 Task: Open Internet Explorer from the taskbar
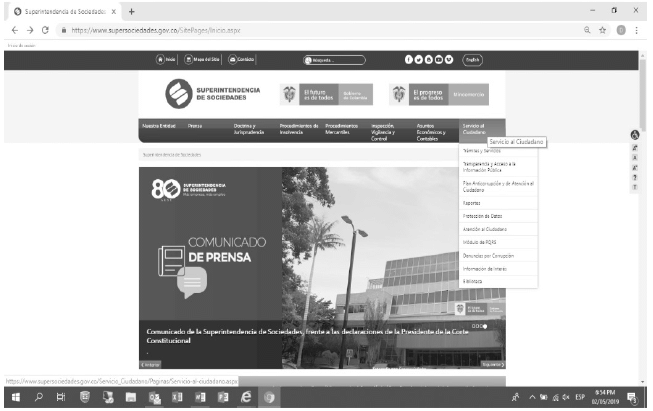point(245,398)
